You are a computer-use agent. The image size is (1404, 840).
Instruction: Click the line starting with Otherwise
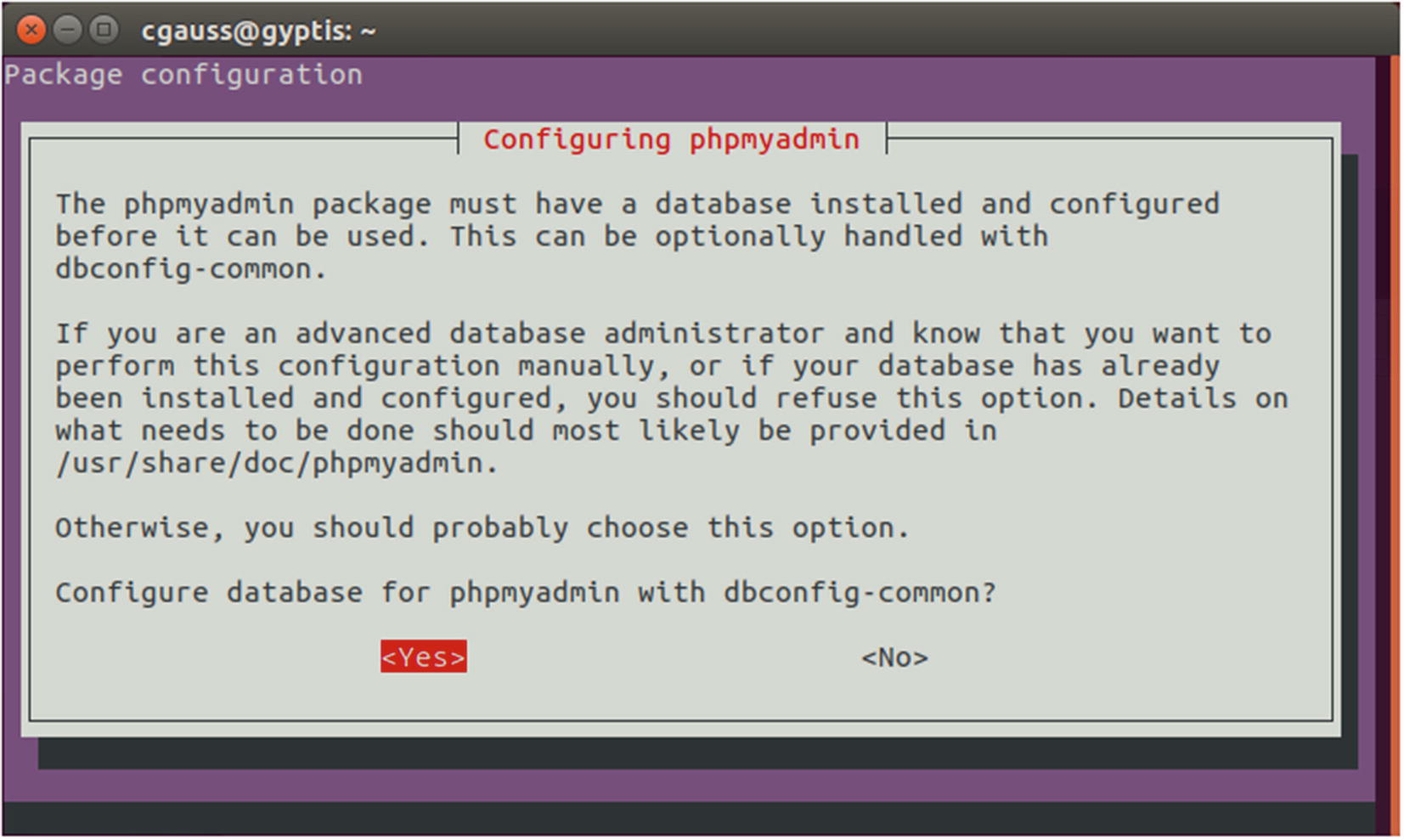coord(482,527)
